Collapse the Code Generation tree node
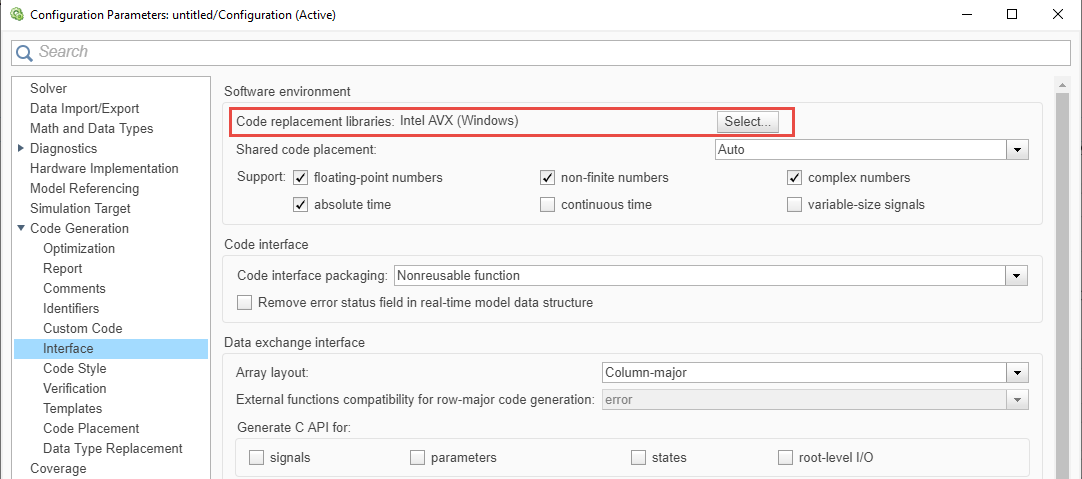The height and width of the screenshot is (479, 1082). (x=21, y=228)
